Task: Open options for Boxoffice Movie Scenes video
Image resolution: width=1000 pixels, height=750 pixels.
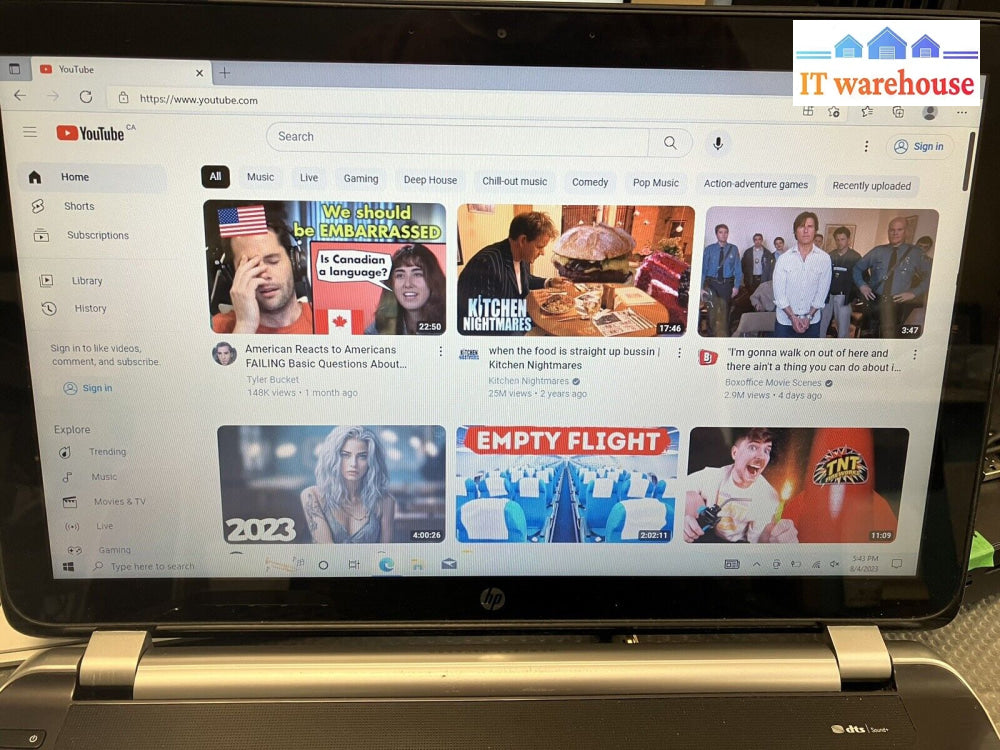Action: tap(914, 354)
